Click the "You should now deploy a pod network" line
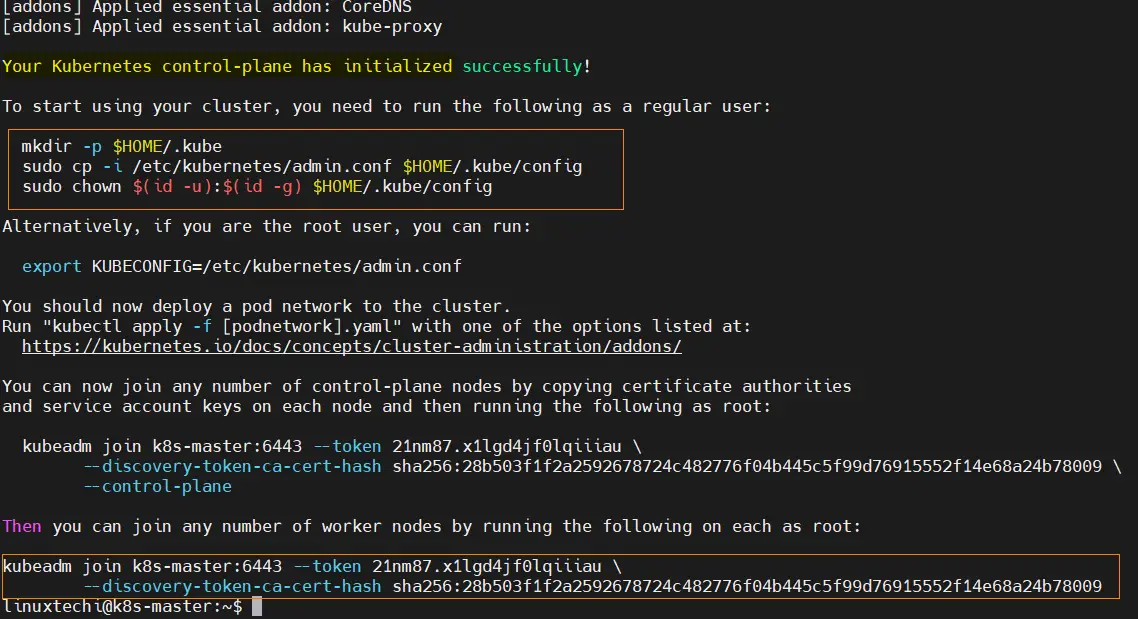1138x619 pixels. tap(256, 306)
